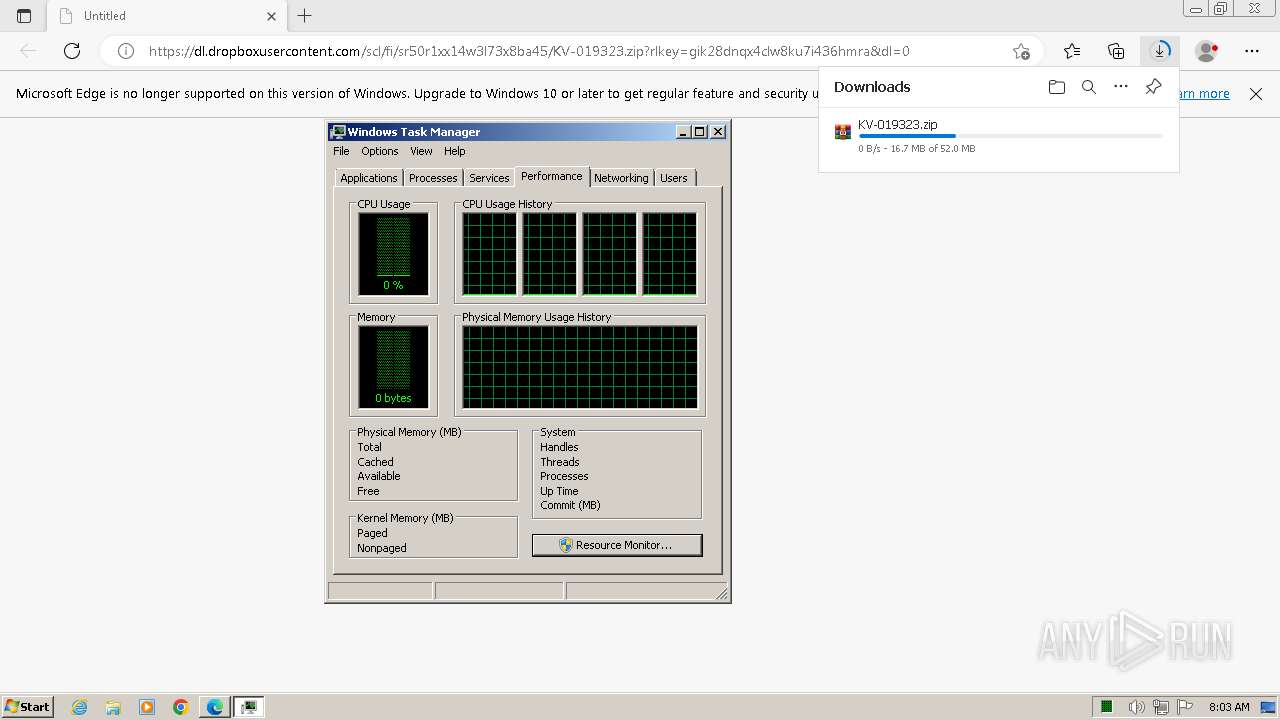The image size is (1280, 720).
Task: Open Task Manager View menu
Action: click(x=421, y=151)
